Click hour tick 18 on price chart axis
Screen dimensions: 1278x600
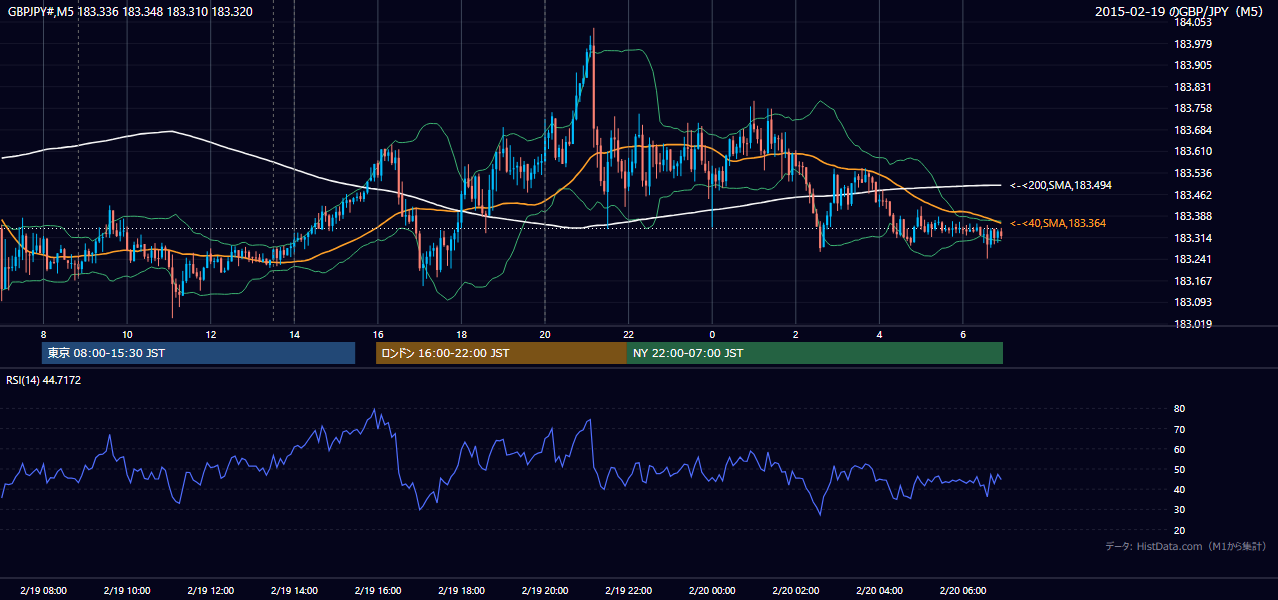tap(461, 333)
